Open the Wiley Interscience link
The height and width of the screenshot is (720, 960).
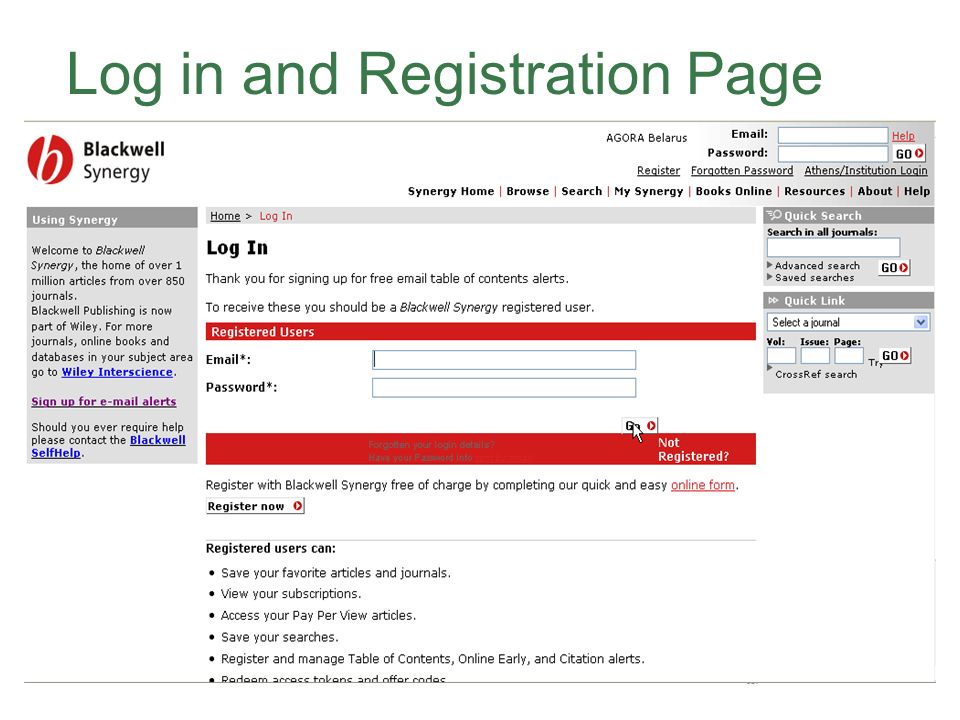click(117, 372)
